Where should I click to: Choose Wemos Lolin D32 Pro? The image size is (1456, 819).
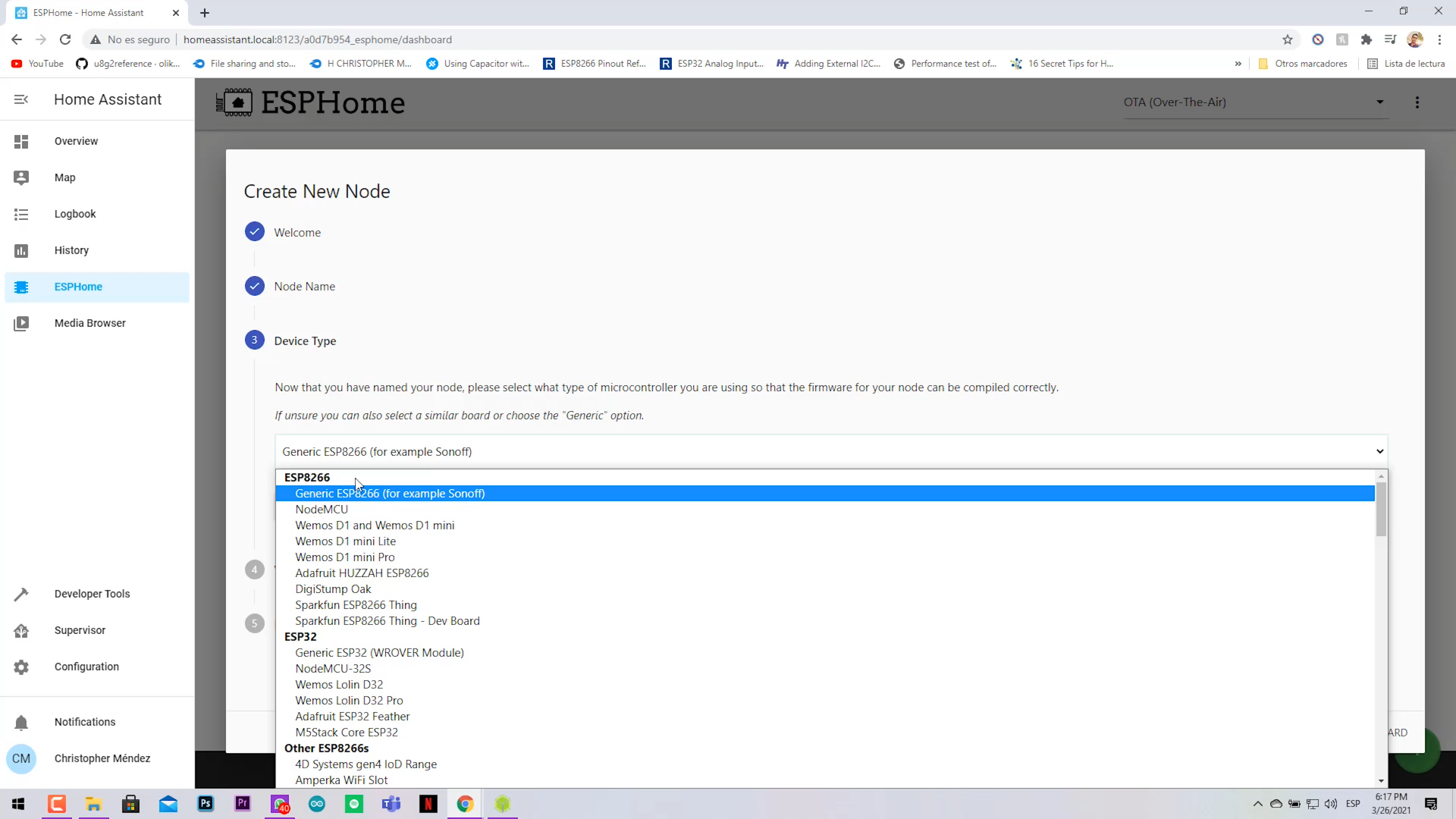pyautogui.click(x=825, y=701)
